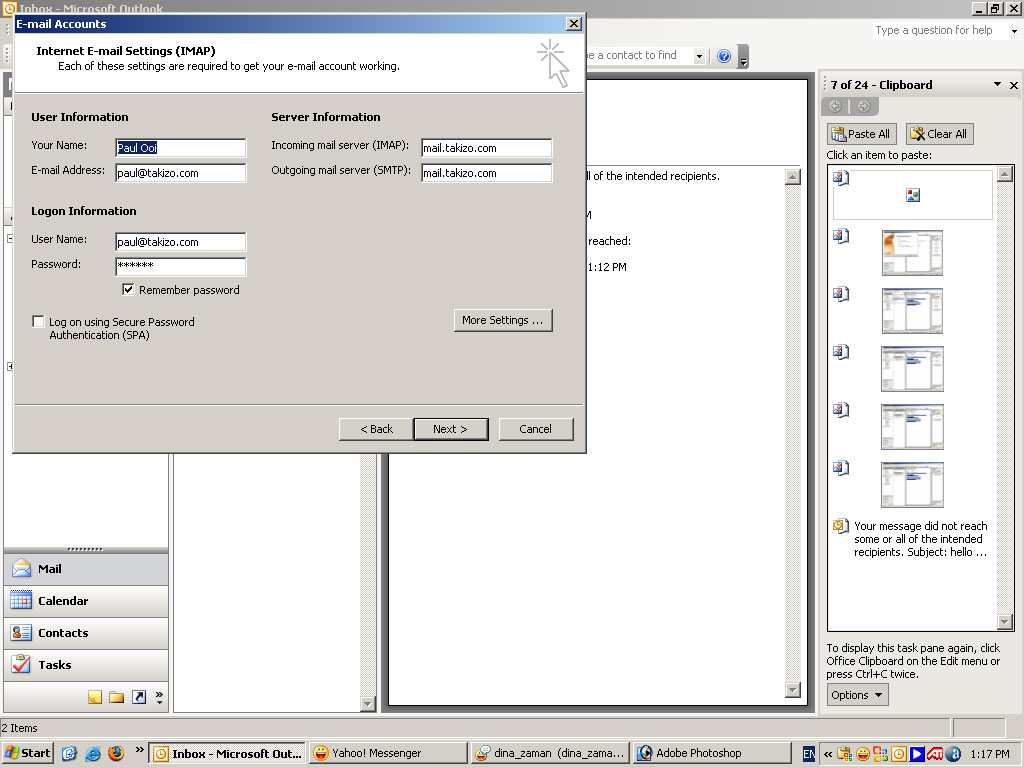The image size is (1024, 768).
Task: Open More Settings for the account
Action: [503, 320]
